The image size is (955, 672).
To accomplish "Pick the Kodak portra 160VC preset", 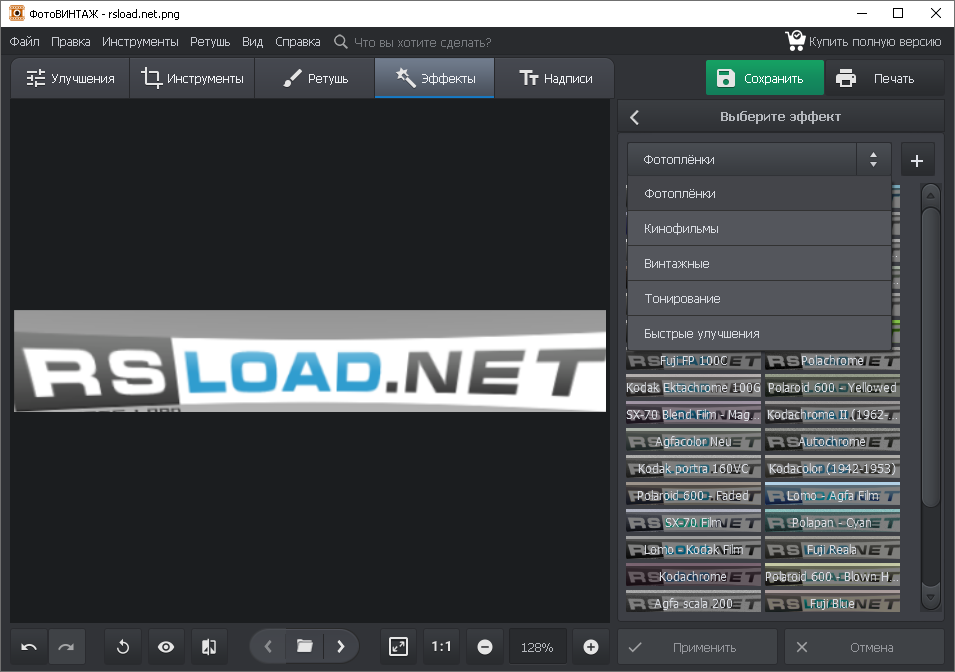I will point(694,469).
